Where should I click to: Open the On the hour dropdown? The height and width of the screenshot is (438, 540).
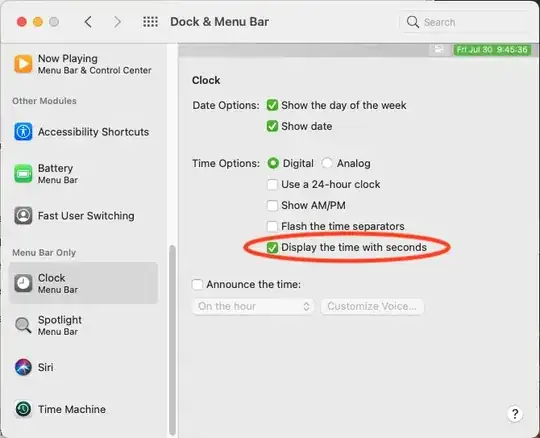coord(253,306)
